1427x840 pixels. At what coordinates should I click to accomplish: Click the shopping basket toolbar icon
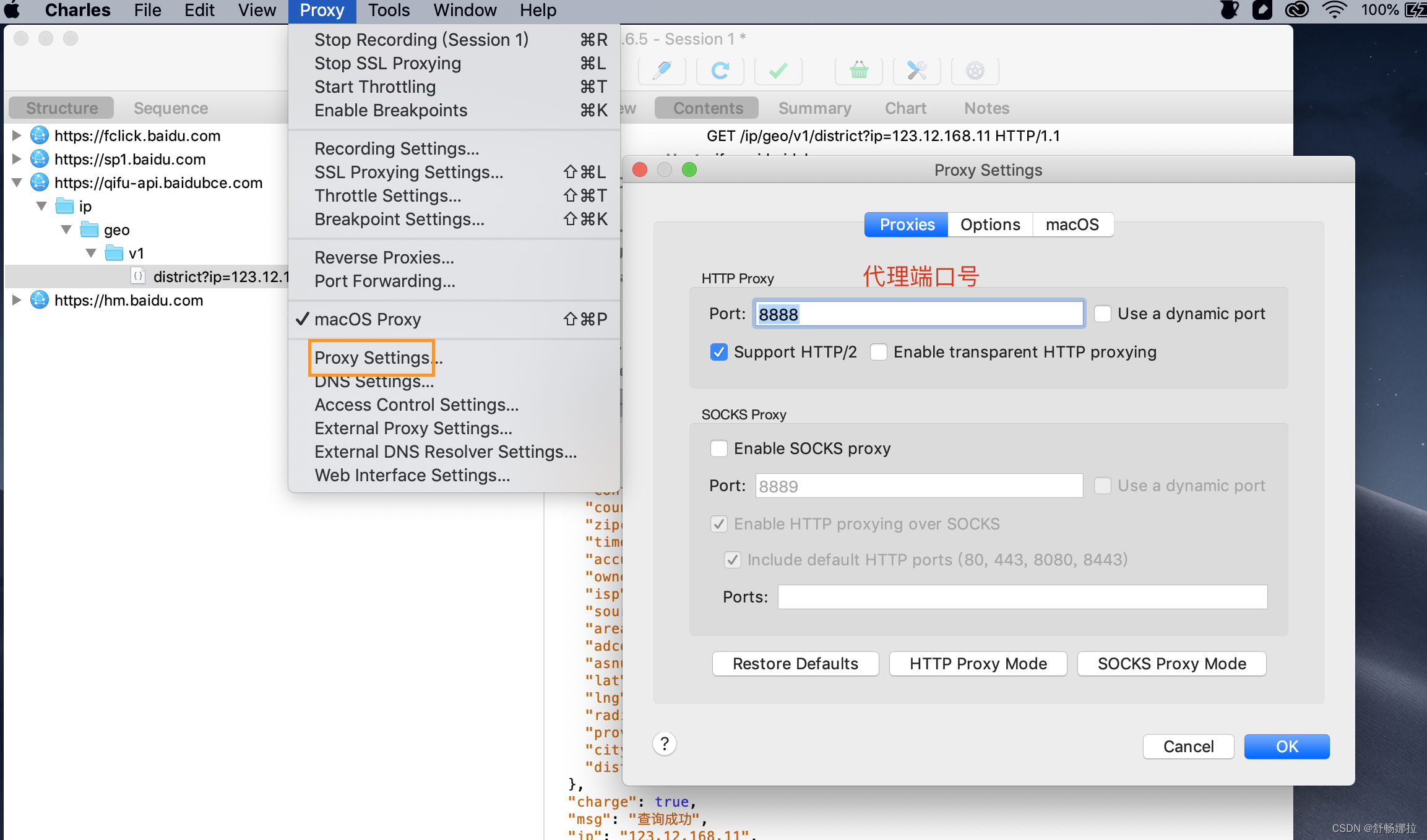(859, 71)
